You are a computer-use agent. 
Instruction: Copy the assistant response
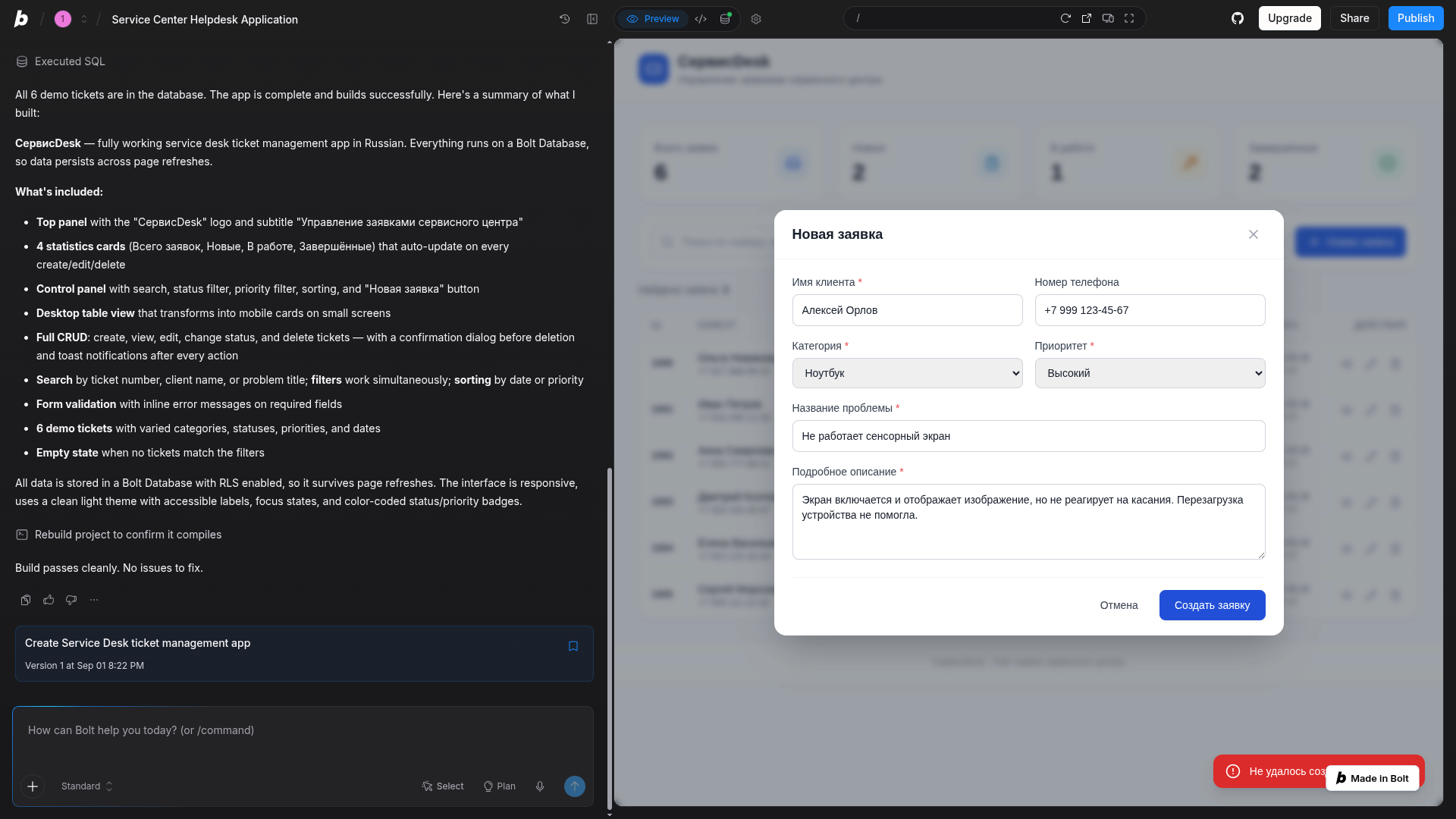click(26, 600)
